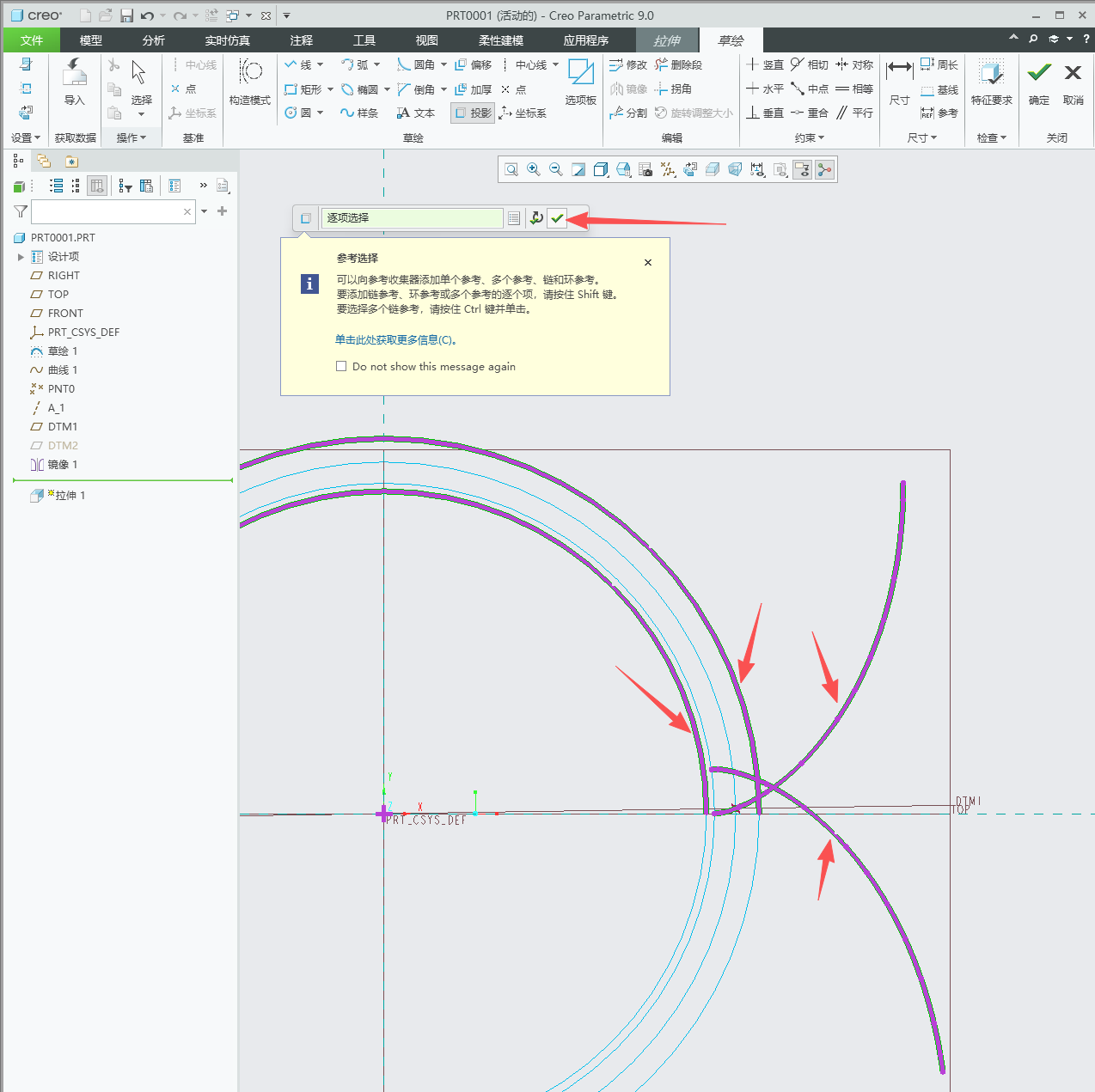
Task: Open the 矩形 rectangle dropdown arrow
Action: pyautogui.click(x=331, y=89)
